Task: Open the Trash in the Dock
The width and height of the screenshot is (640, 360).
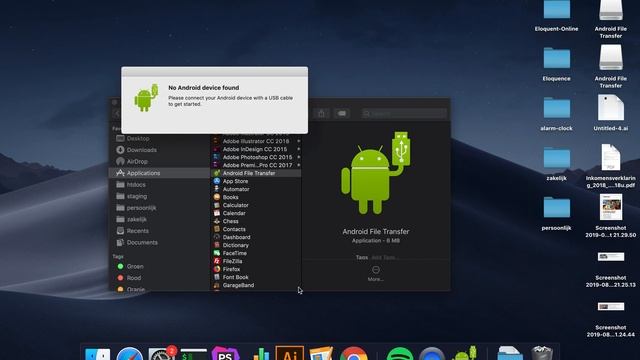Action: coord(542,353)
